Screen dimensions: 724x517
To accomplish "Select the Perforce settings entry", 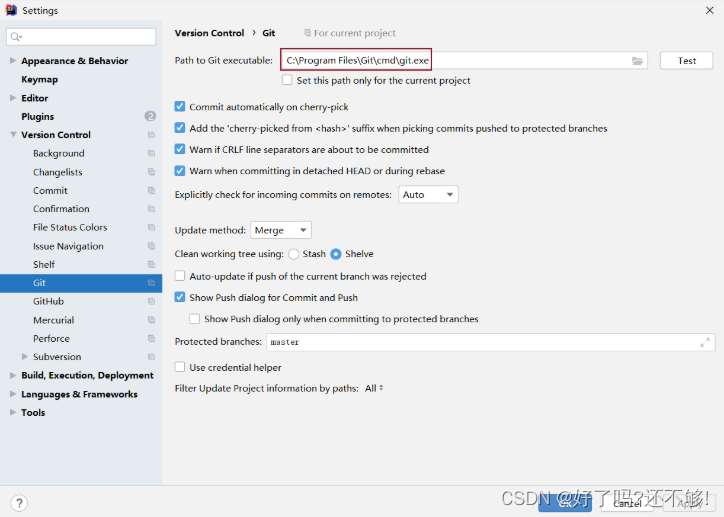I will click(x=51, y=338).
